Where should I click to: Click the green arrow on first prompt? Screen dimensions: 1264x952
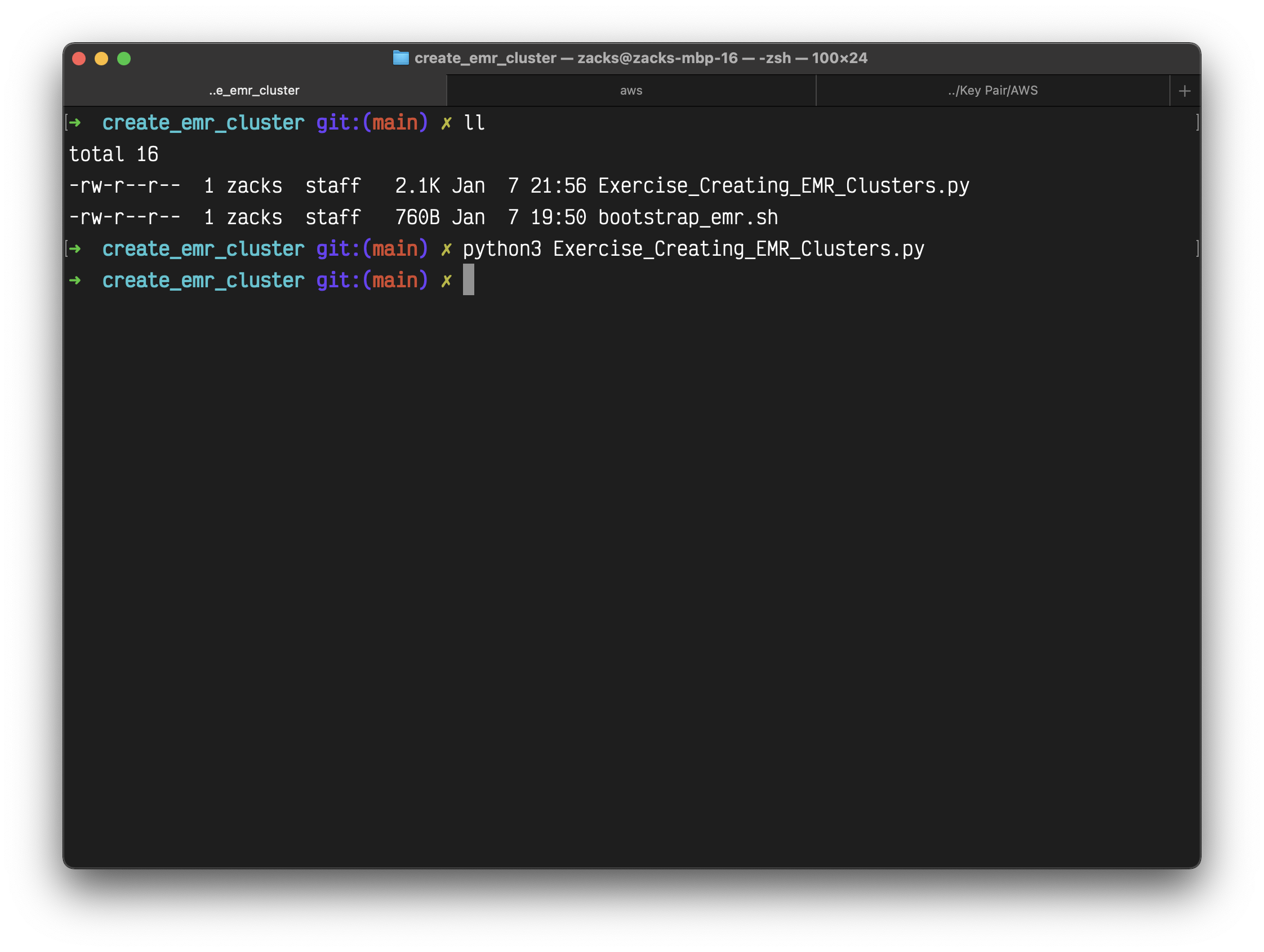pyautogui.click(x=75, y=122)
